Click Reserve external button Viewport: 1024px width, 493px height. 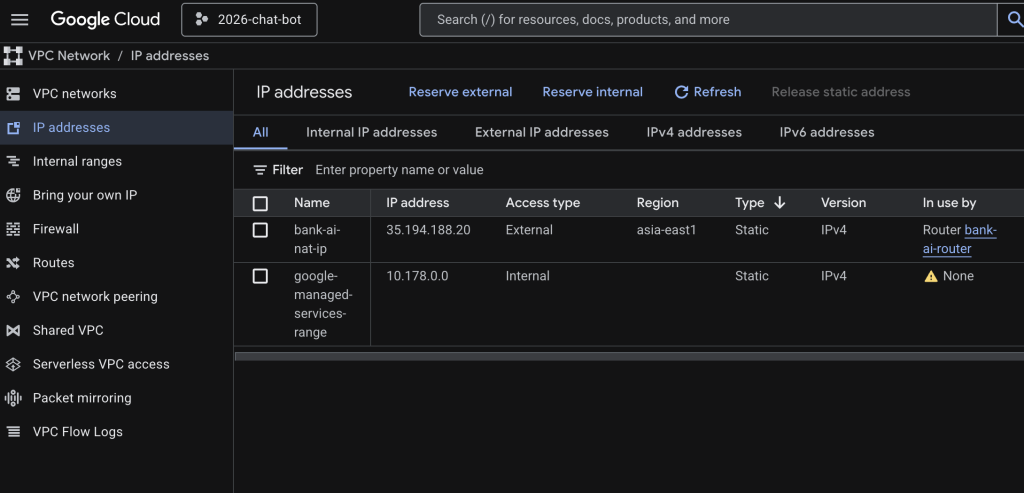[460, 92]
